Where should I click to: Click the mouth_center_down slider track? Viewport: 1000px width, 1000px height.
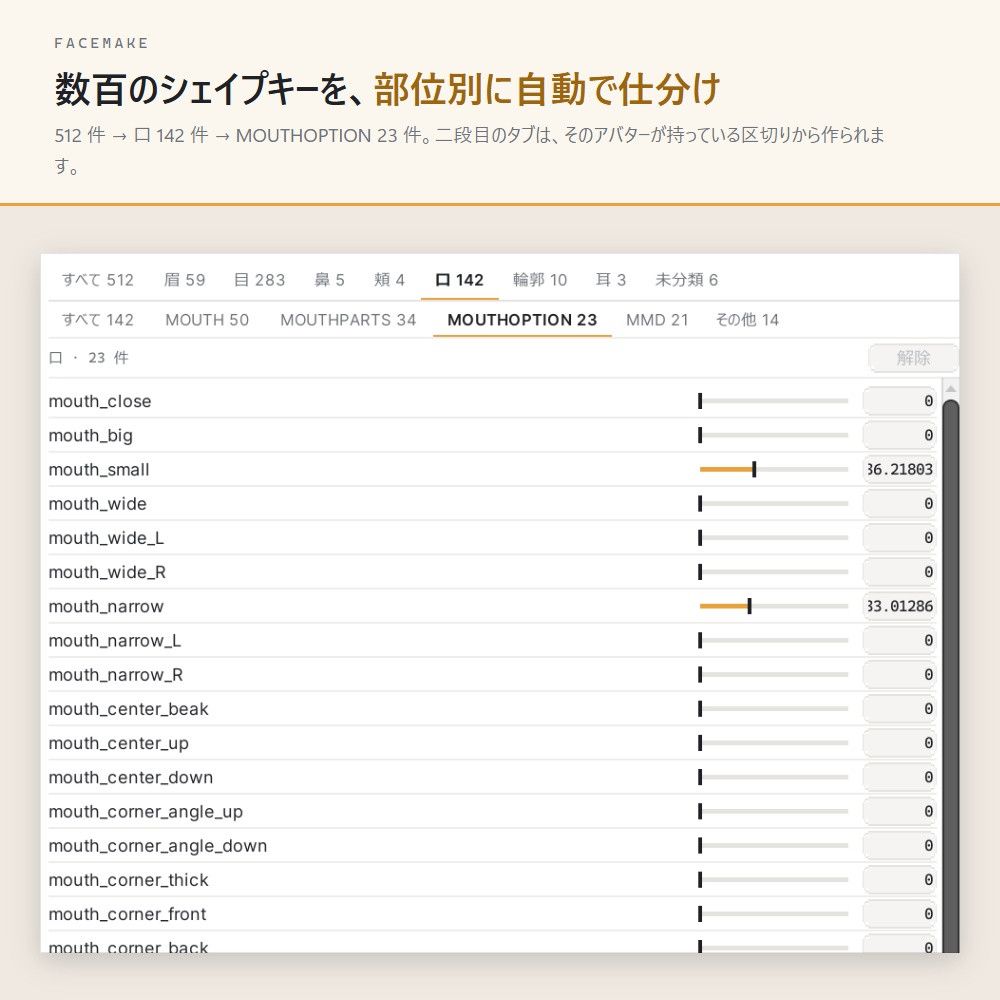pos(774,777)
